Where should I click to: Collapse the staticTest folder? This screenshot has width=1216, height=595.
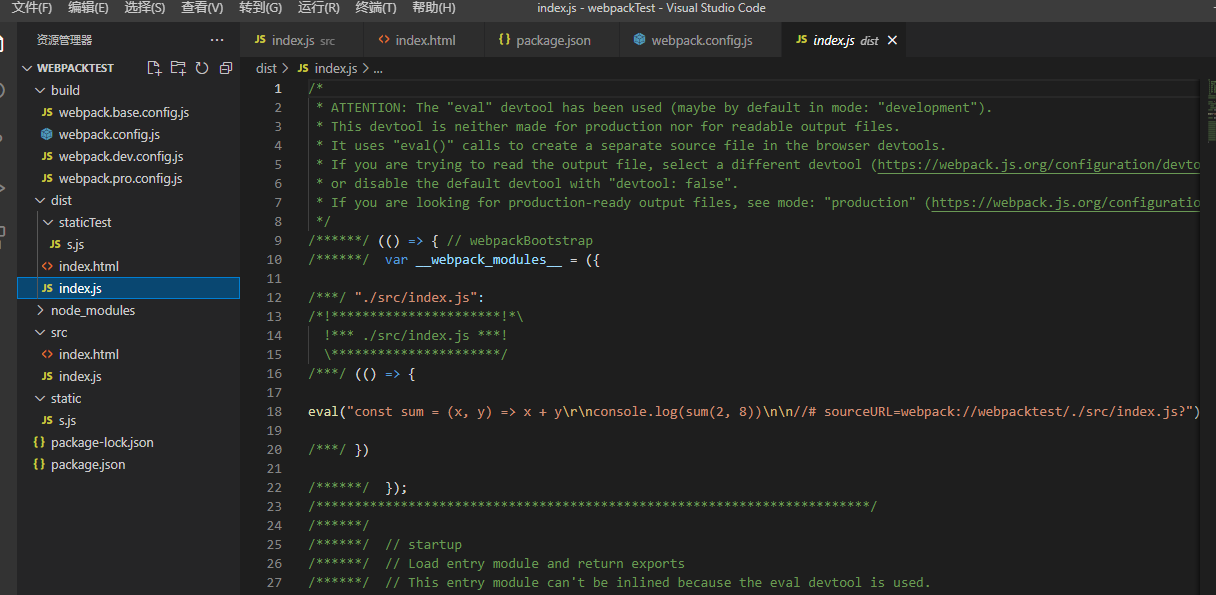[x=128, y=222]
